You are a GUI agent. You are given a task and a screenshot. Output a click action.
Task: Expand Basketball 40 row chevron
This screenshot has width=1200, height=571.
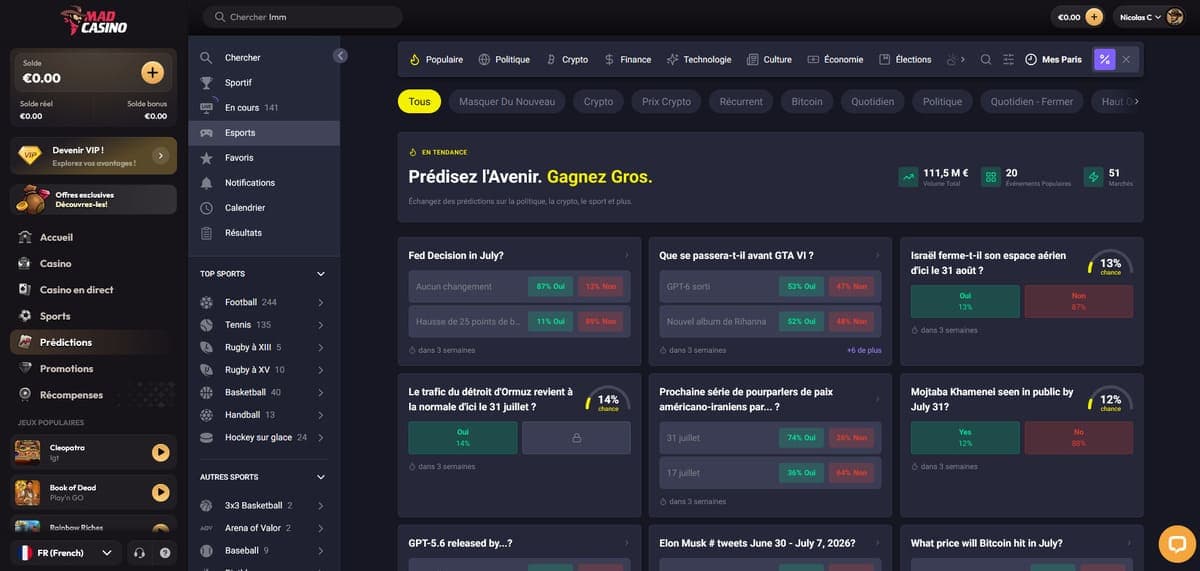click(x=321, y=392)
